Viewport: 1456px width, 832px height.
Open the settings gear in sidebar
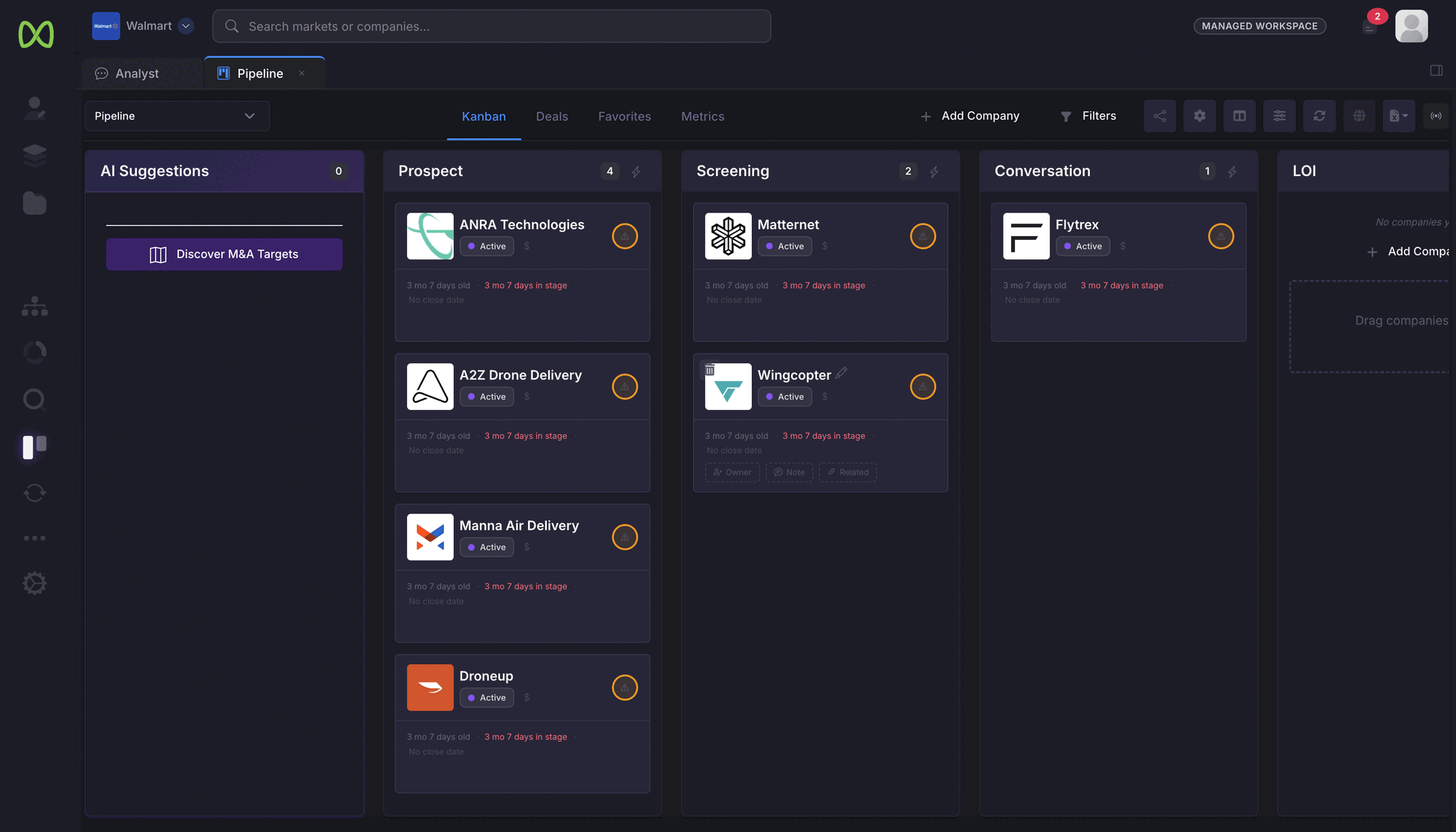click(x=34, y=583)
